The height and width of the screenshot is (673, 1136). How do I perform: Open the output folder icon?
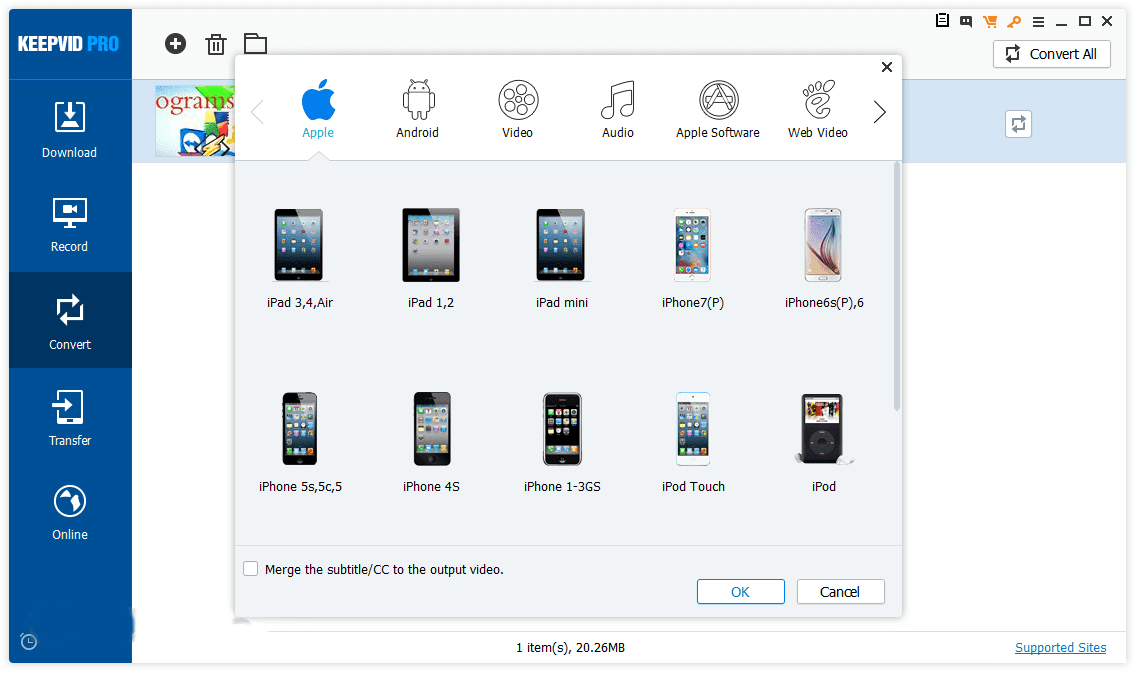point(255,44)
